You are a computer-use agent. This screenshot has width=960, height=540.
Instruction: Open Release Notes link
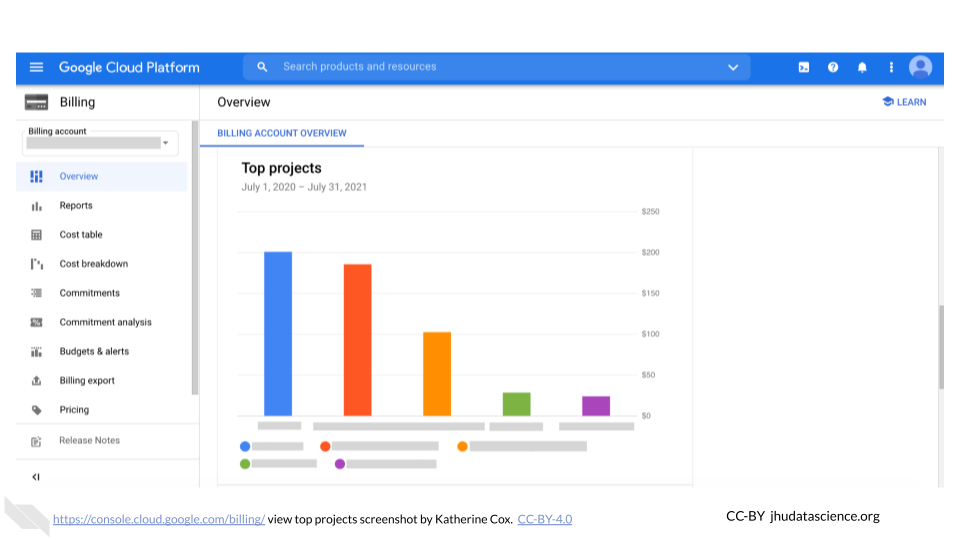tap(89, 440)
